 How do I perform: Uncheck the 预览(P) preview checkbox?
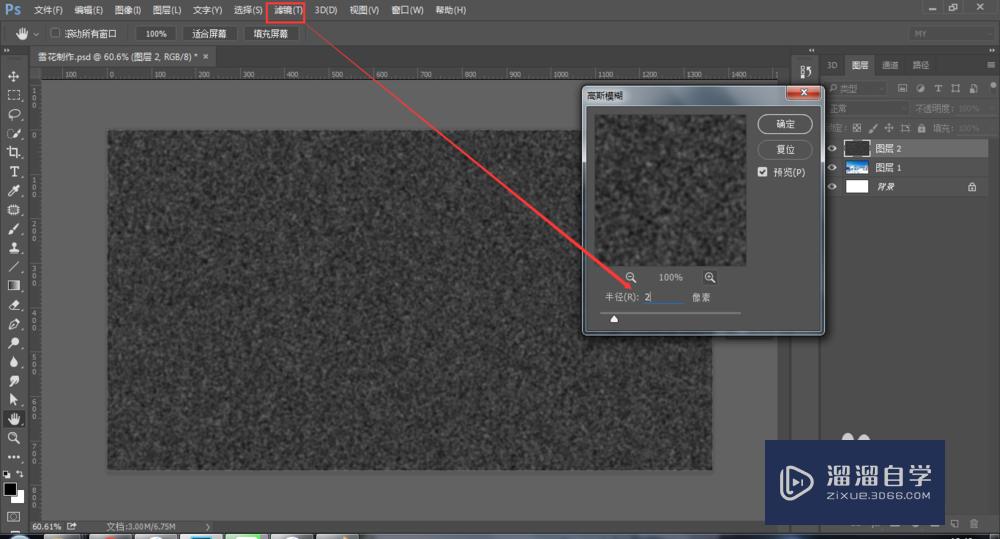[763, 172]
